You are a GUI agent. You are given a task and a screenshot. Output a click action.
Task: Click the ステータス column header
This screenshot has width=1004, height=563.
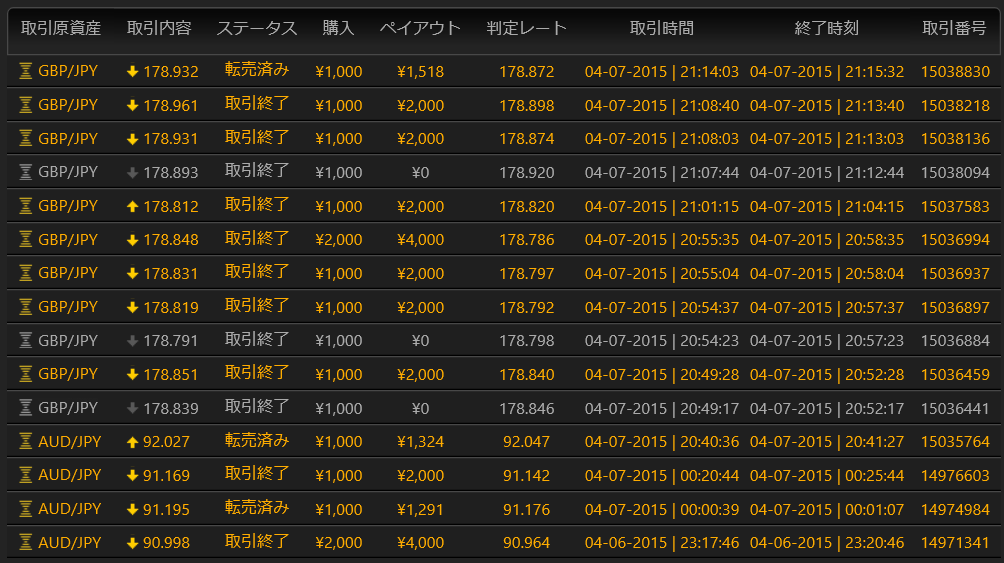[257, 28]
